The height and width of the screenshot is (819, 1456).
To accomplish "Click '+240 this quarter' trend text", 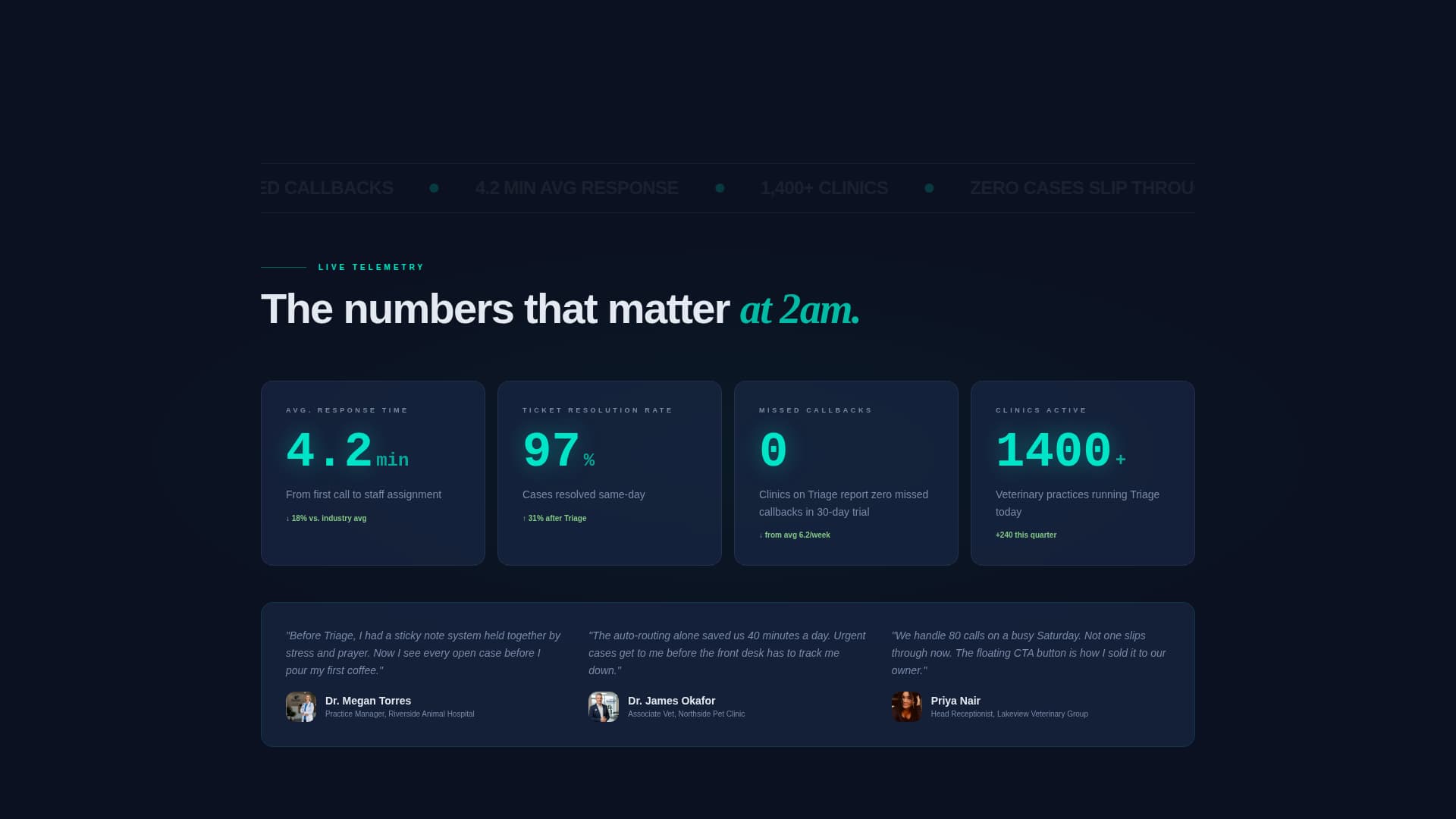I will point(1026,535).
